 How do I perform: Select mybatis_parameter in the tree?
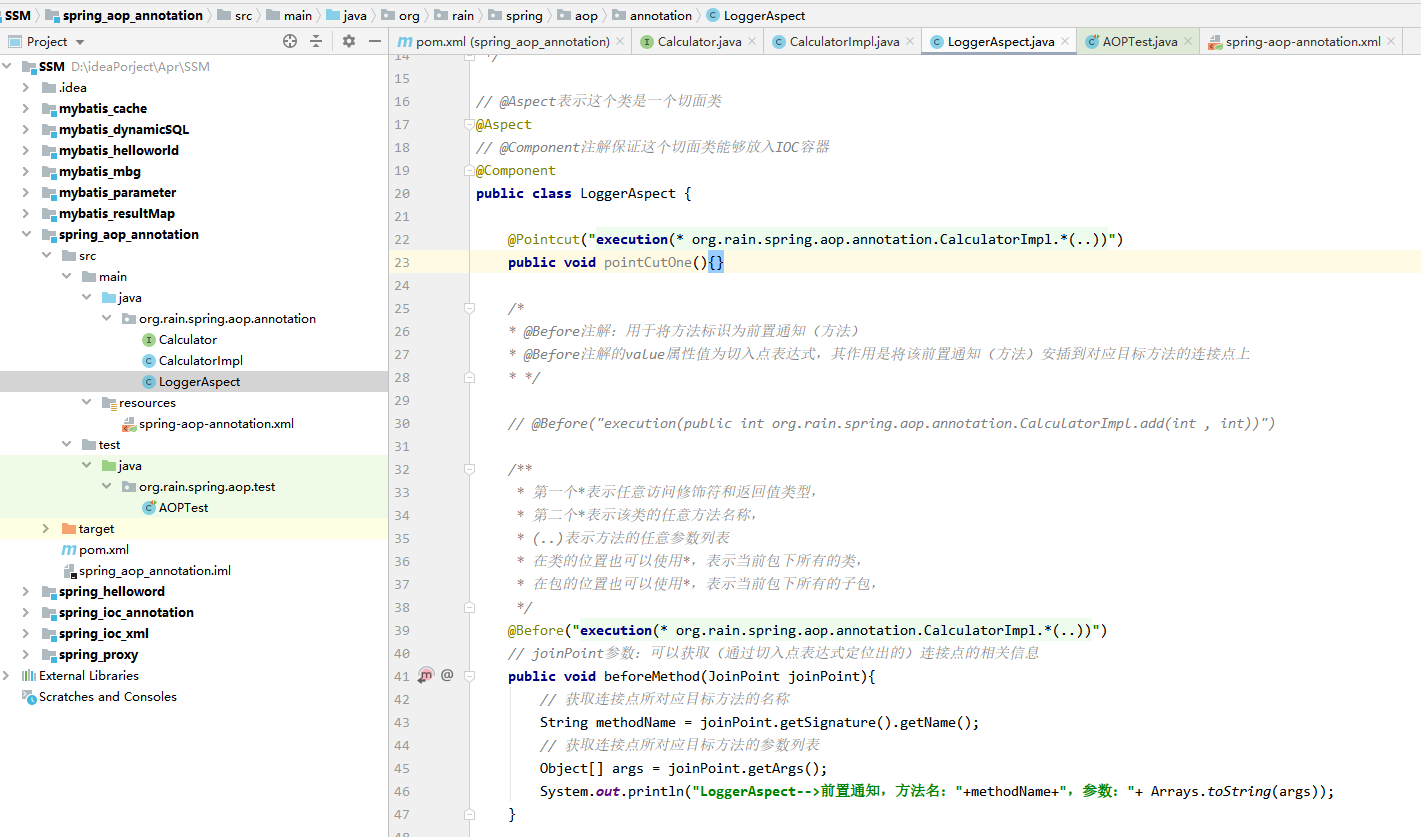coord(117,193)
